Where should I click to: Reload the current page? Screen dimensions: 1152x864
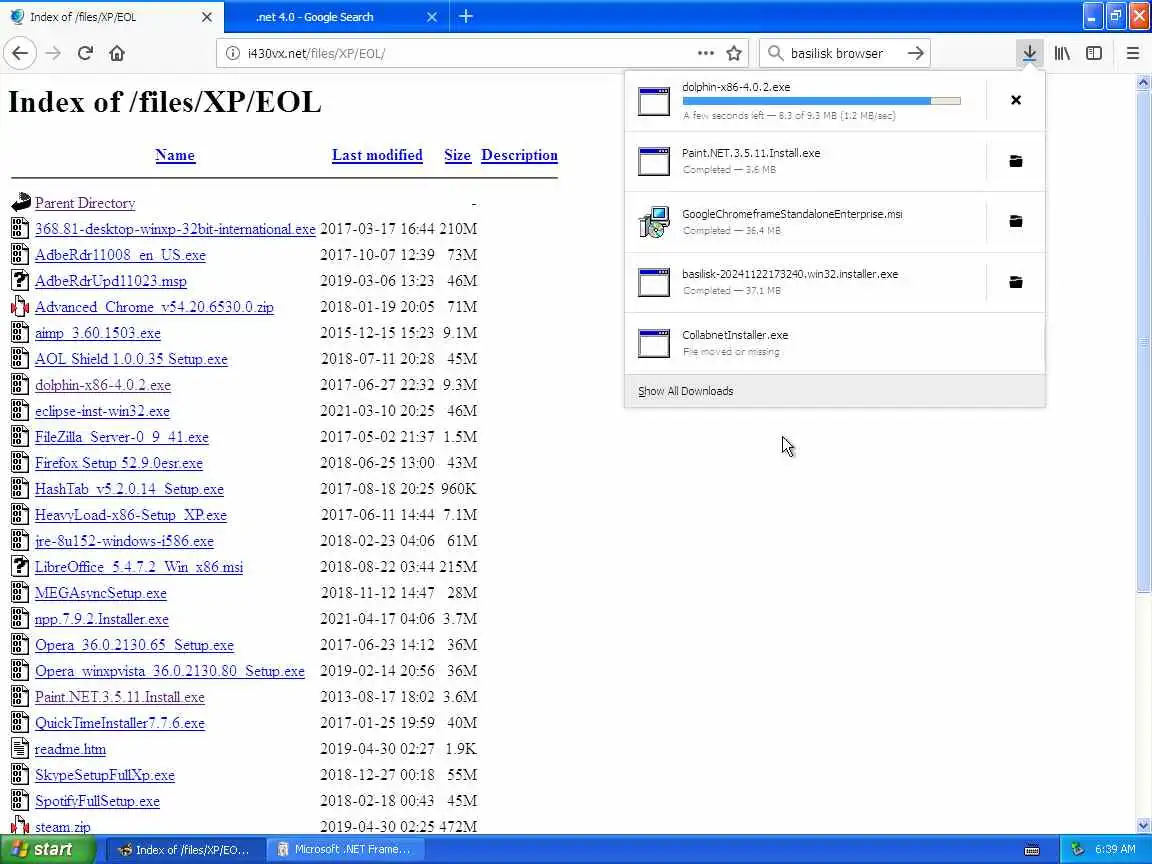85,53
